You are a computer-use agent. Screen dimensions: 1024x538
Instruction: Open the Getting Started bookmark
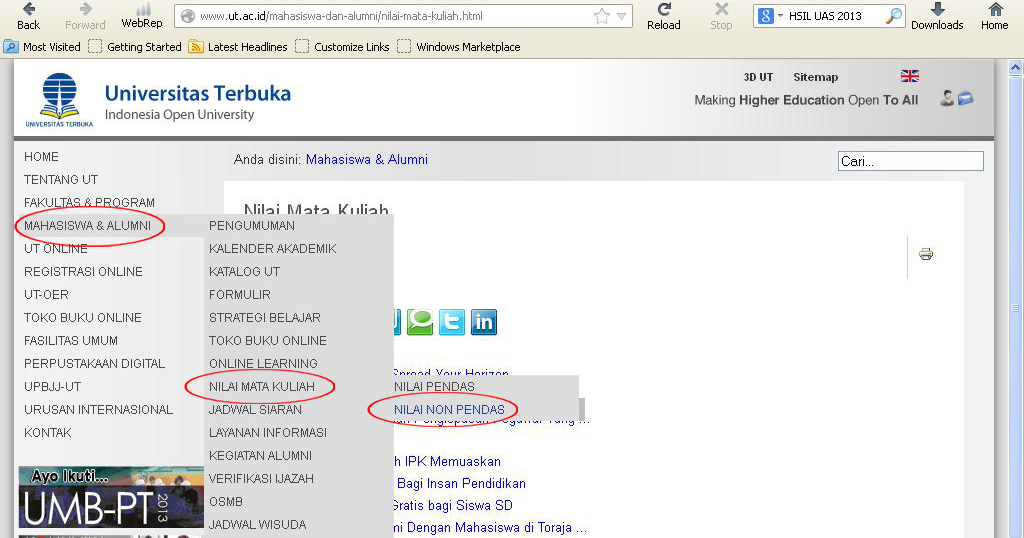tap(135, 47)
